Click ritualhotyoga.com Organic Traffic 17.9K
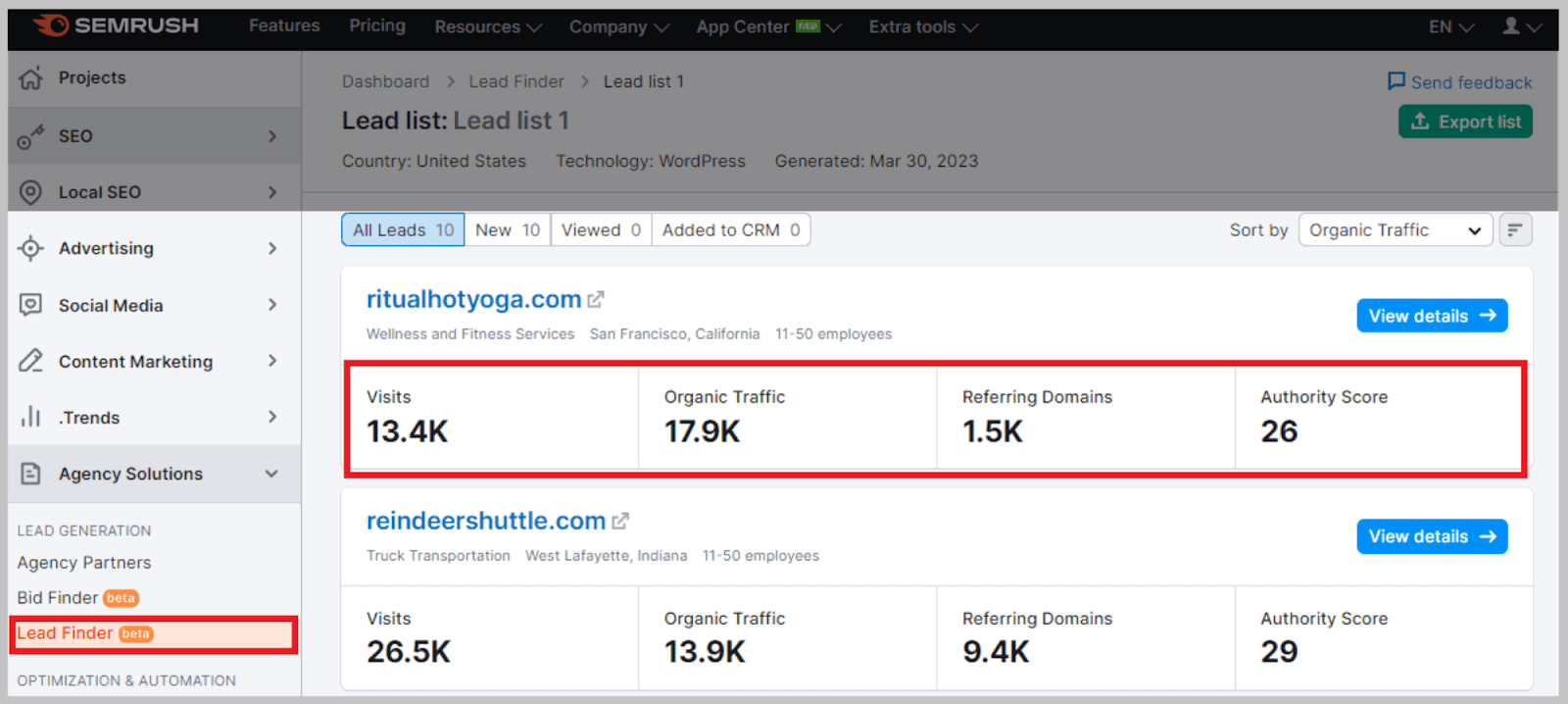Image resolution: width=1568 pixels, height=704 pixels. point(703,431)
